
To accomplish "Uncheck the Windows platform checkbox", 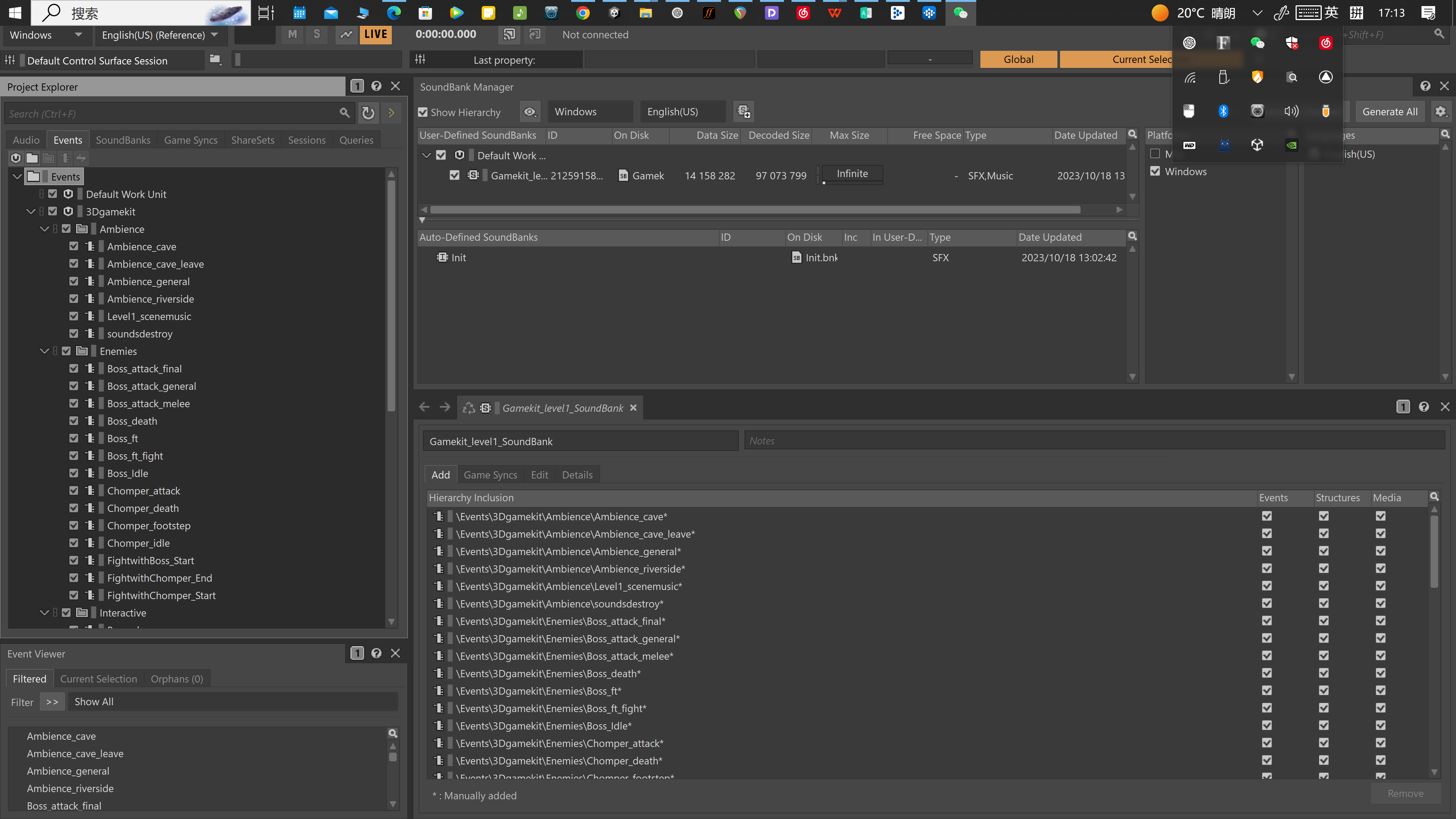I will pos(1155,171).
